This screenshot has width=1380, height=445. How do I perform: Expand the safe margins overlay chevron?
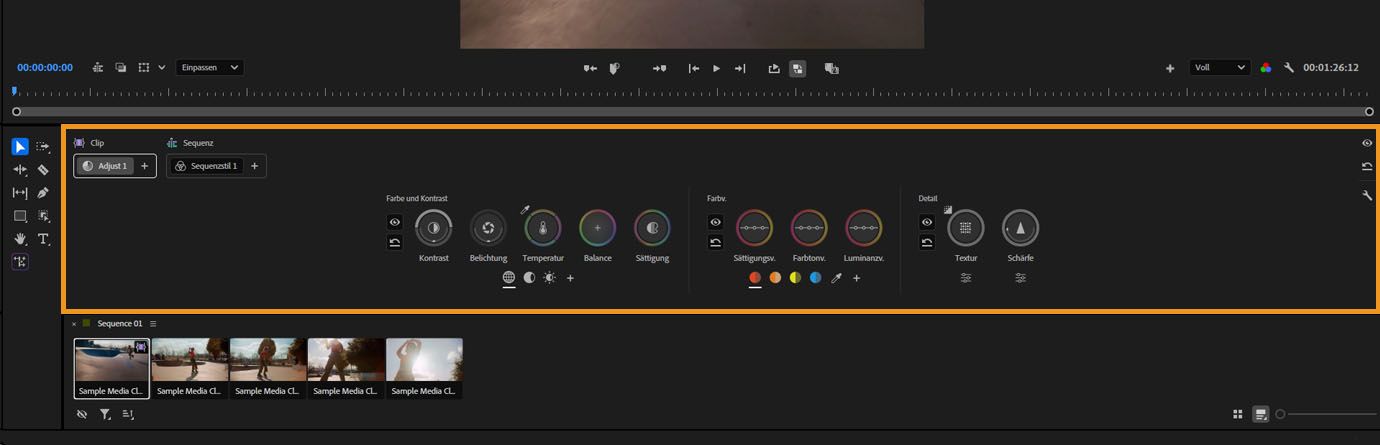[x=162, y=68]
